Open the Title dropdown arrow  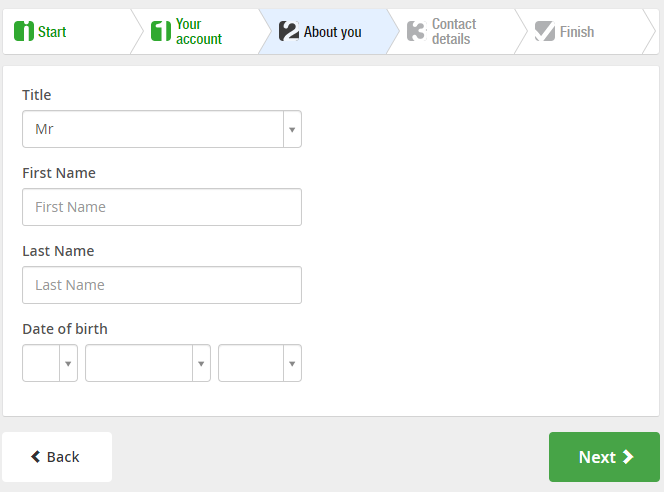coord(292,129)
